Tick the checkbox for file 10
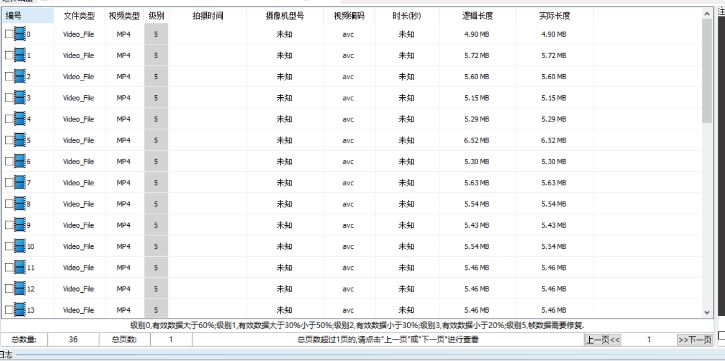 [x=9, y=247]
